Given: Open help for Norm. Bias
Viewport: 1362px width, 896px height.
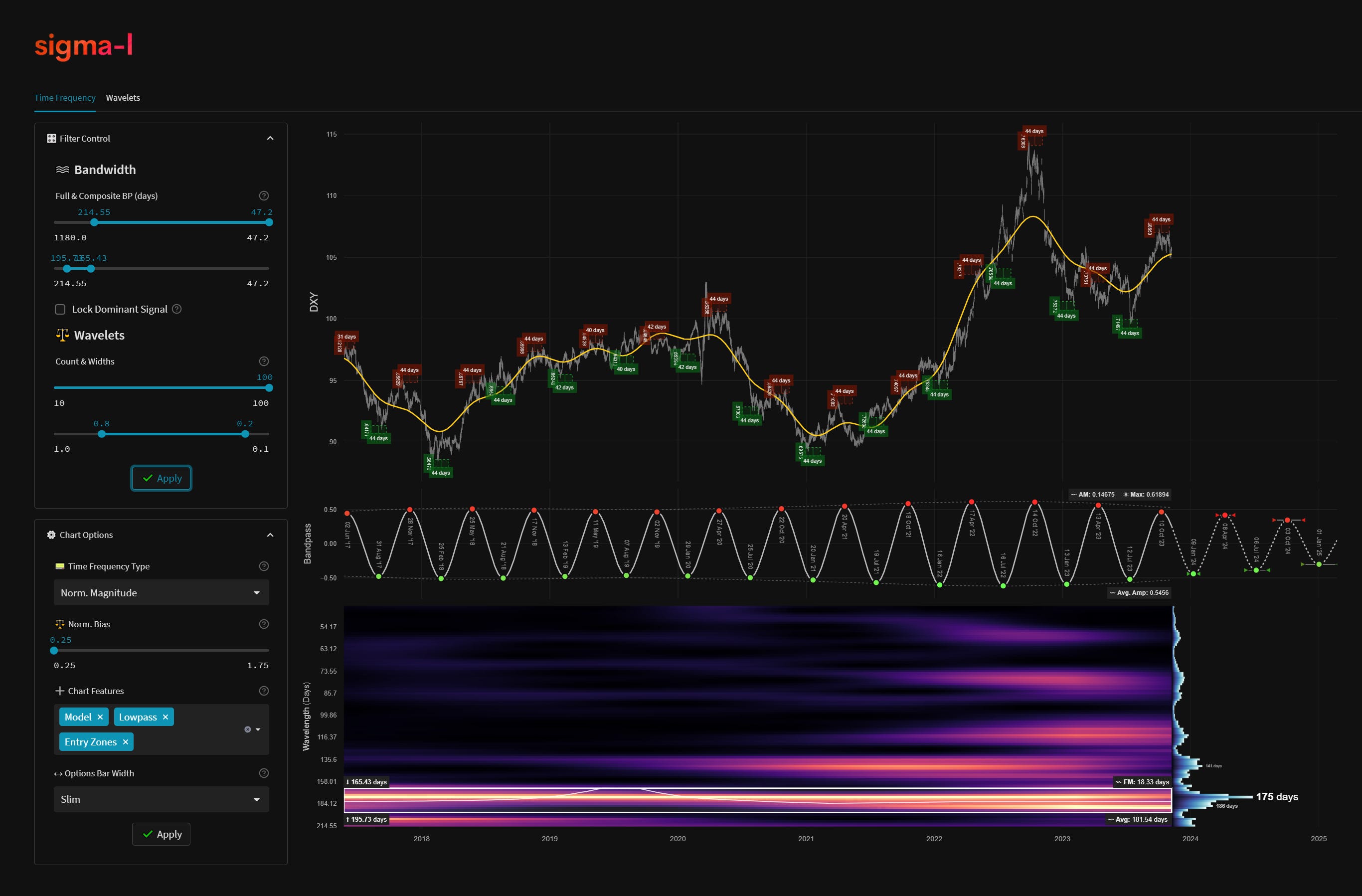Looking at the screenshot, I should click(264, 624).
